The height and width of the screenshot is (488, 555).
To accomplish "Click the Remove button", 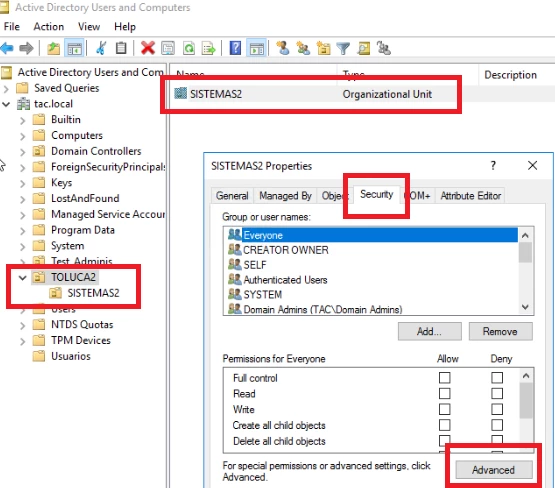I will (500, 331).
